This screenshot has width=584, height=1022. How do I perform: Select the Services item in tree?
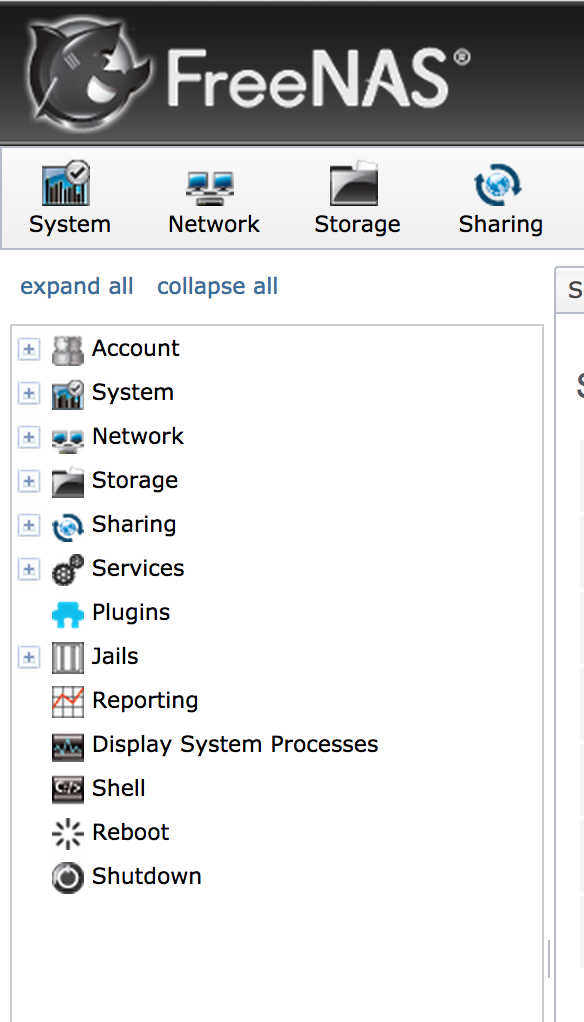tap(138, 568)
